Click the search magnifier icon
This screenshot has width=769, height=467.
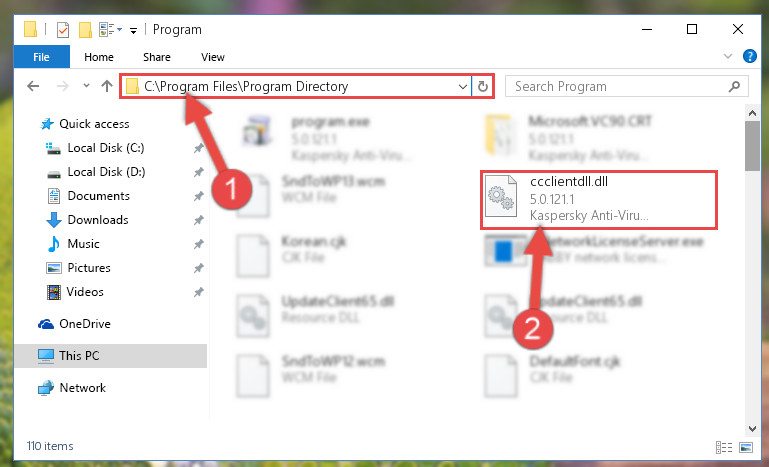tap(734, 87)
